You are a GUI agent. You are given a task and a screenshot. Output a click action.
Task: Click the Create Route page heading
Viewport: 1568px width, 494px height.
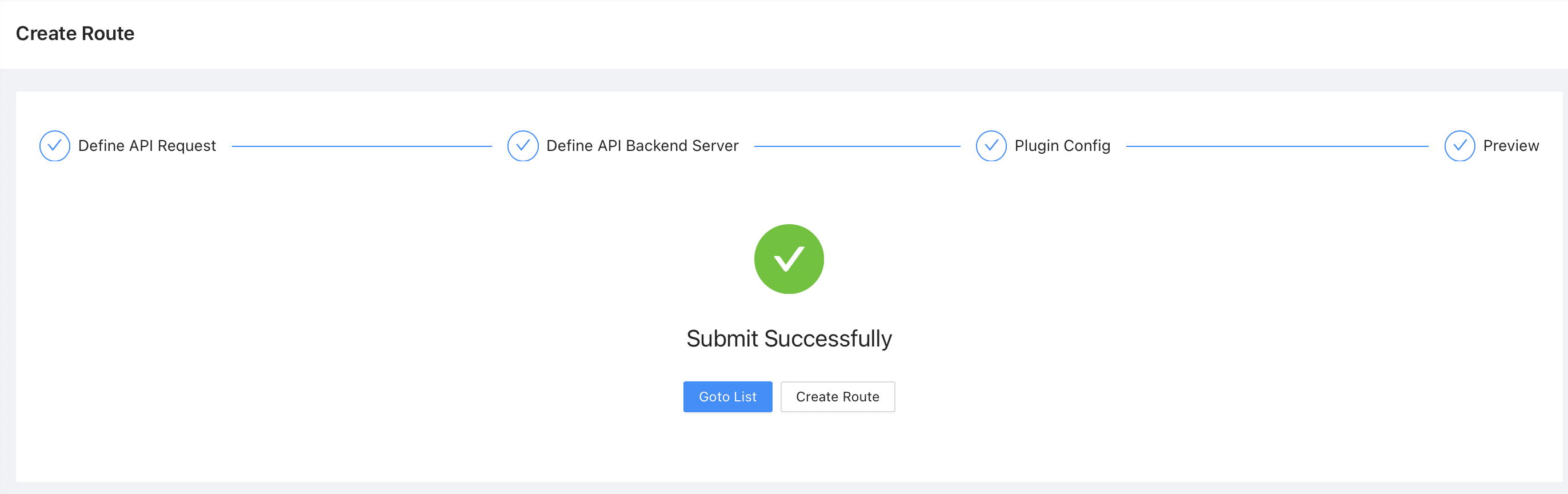tap(75, 34)
